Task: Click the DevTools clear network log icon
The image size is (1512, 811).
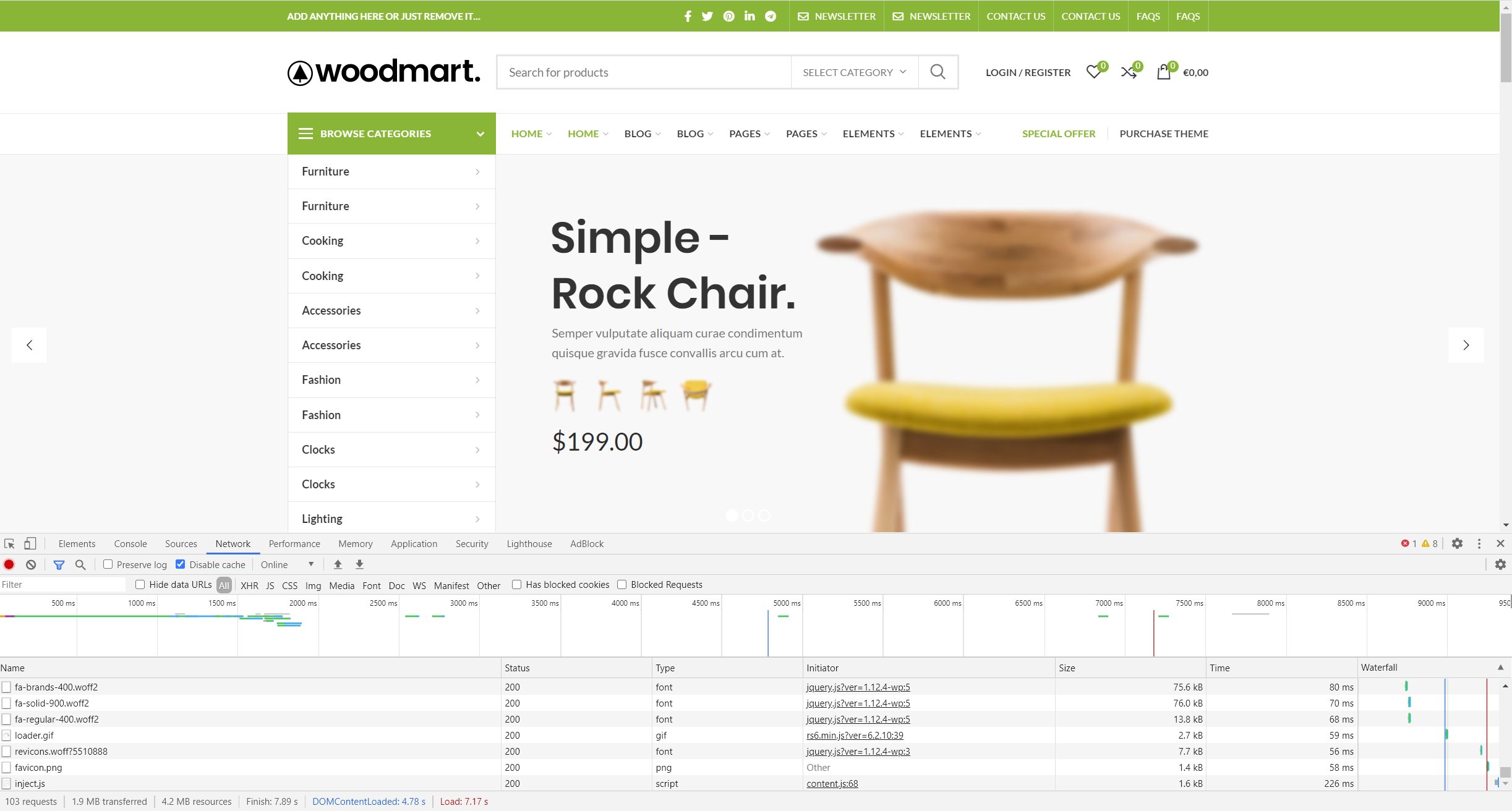Action: [x=31, y=564]
